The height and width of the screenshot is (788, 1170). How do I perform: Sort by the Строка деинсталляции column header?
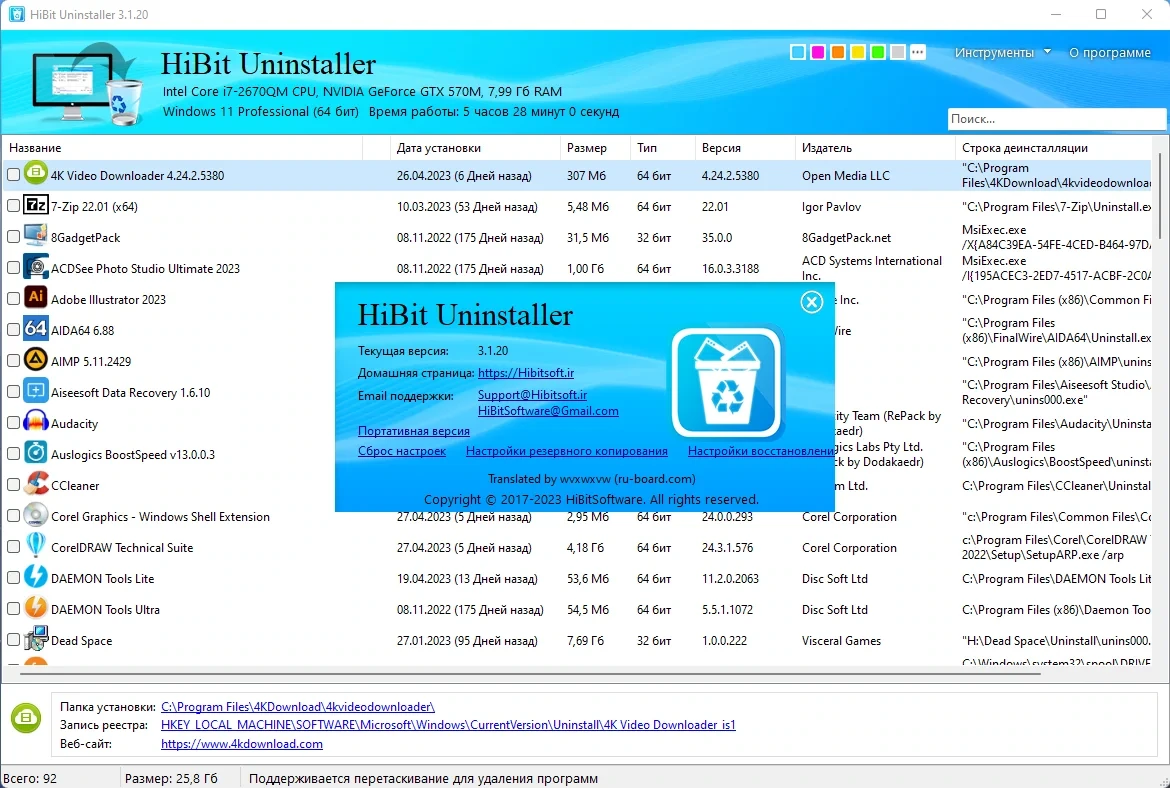tap(1055, 148)
